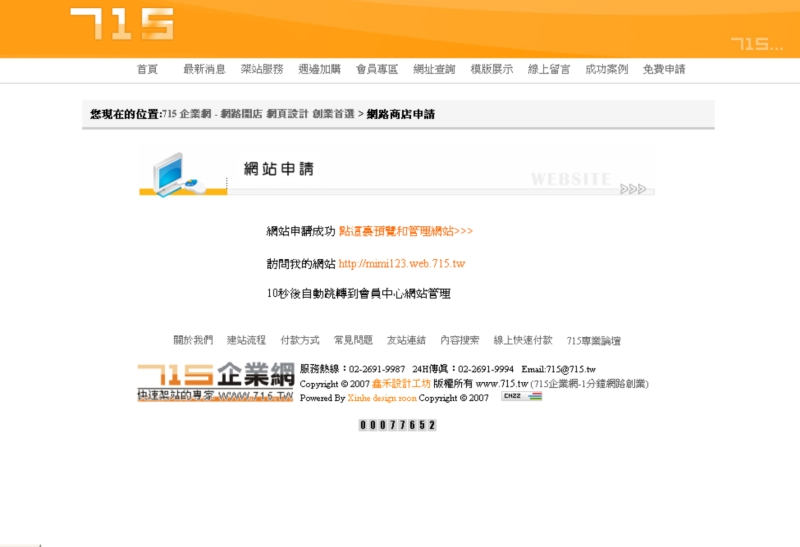The image size is (800, 547).
Task: Open the 常見問題 footer link
Action: click(x=353, y=340)
